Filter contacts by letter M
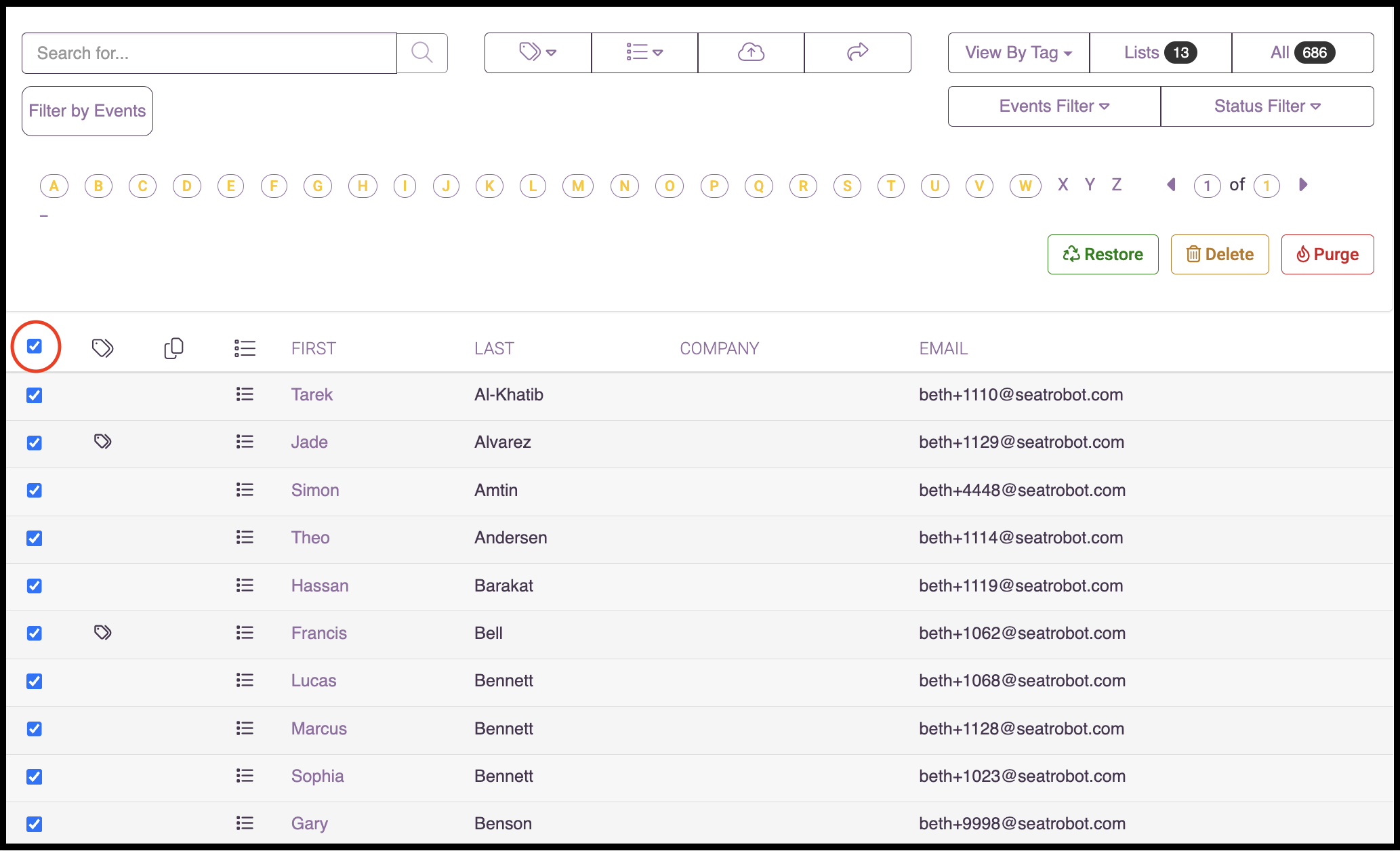Viewport: 1400px width, 851px height. pyautogui.click(x=578, y=186)
